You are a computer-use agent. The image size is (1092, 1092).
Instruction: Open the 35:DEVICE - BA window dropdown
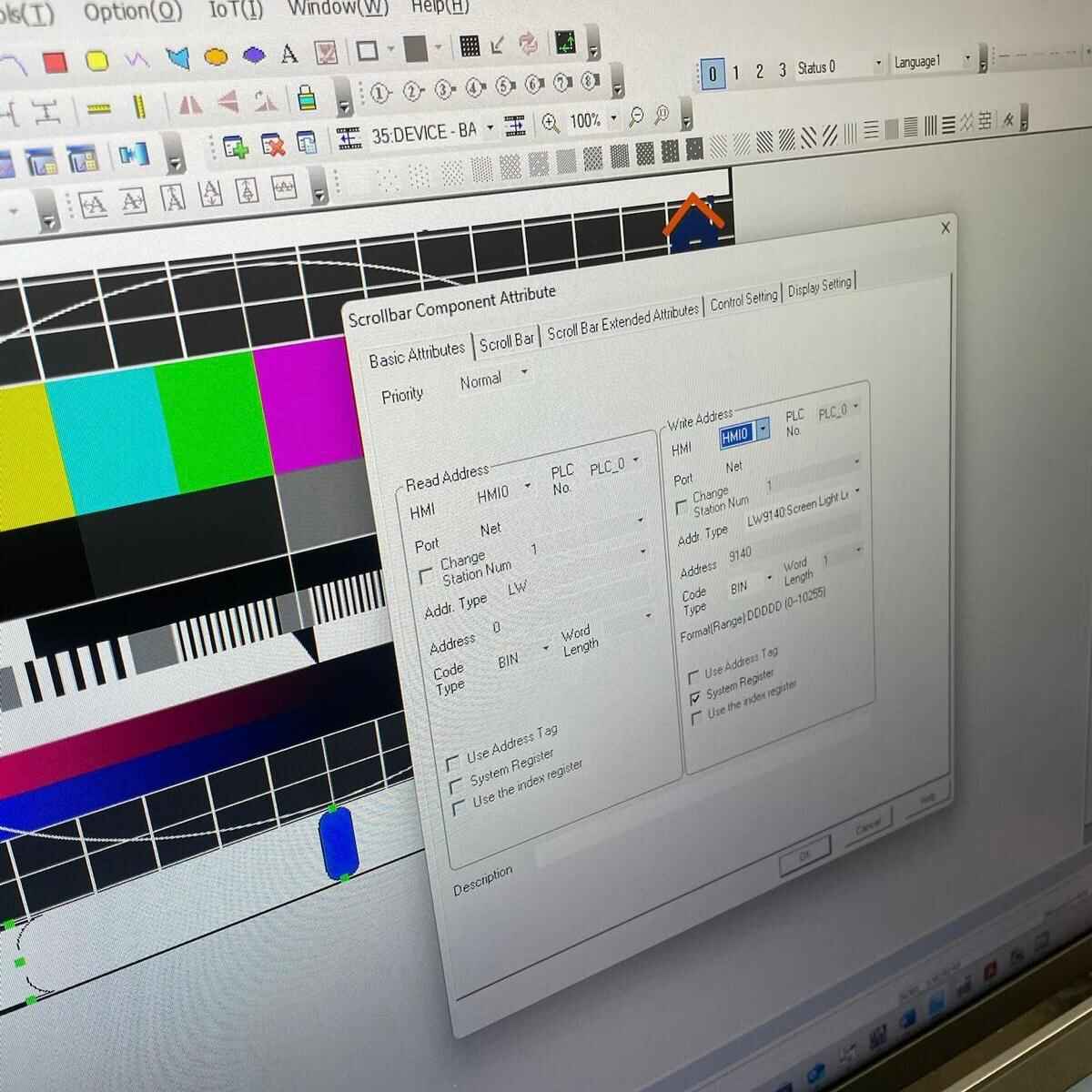click(490, 127)
